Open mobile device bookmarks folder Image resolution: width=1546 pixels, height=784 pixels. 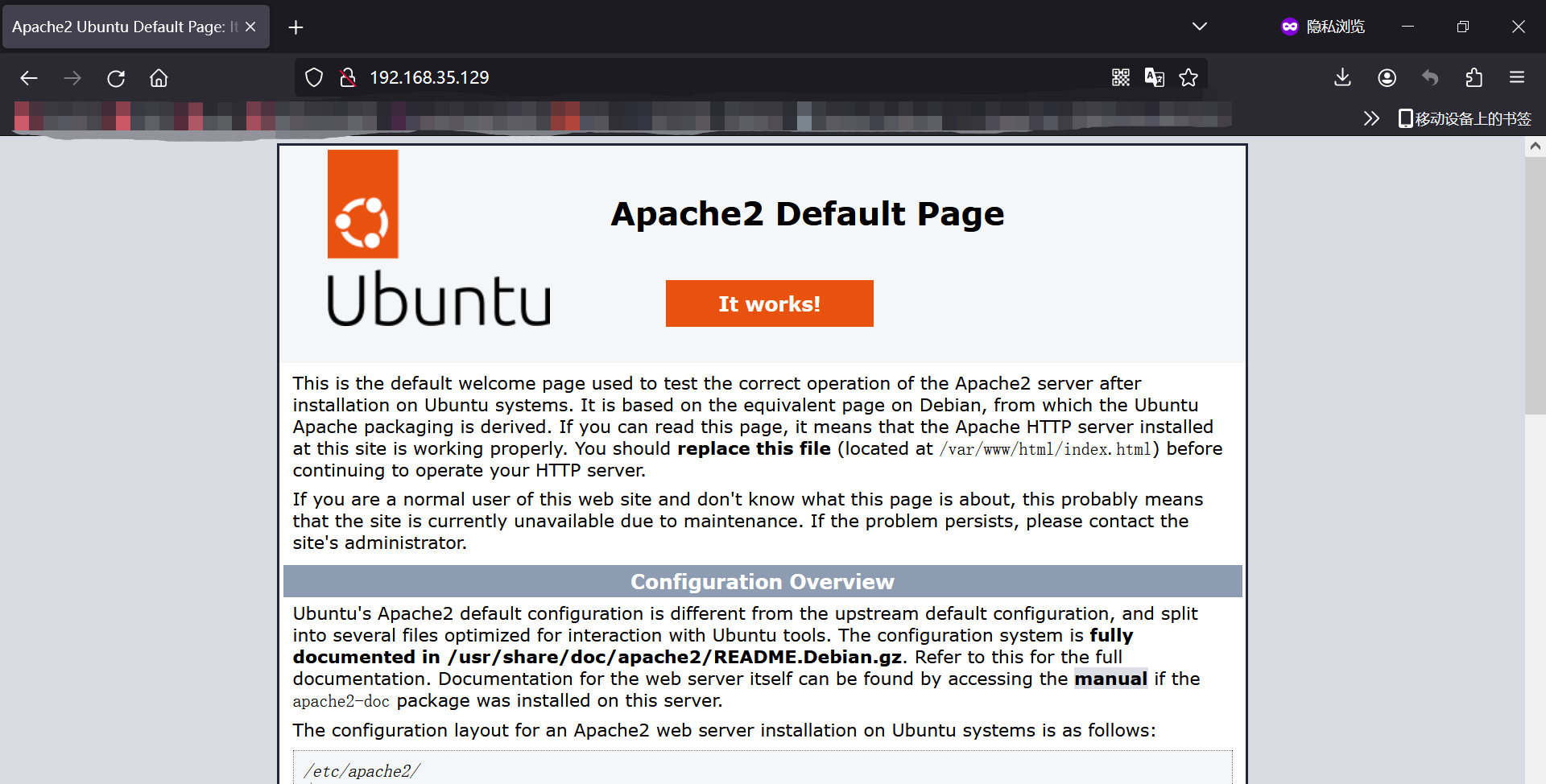1465,119
